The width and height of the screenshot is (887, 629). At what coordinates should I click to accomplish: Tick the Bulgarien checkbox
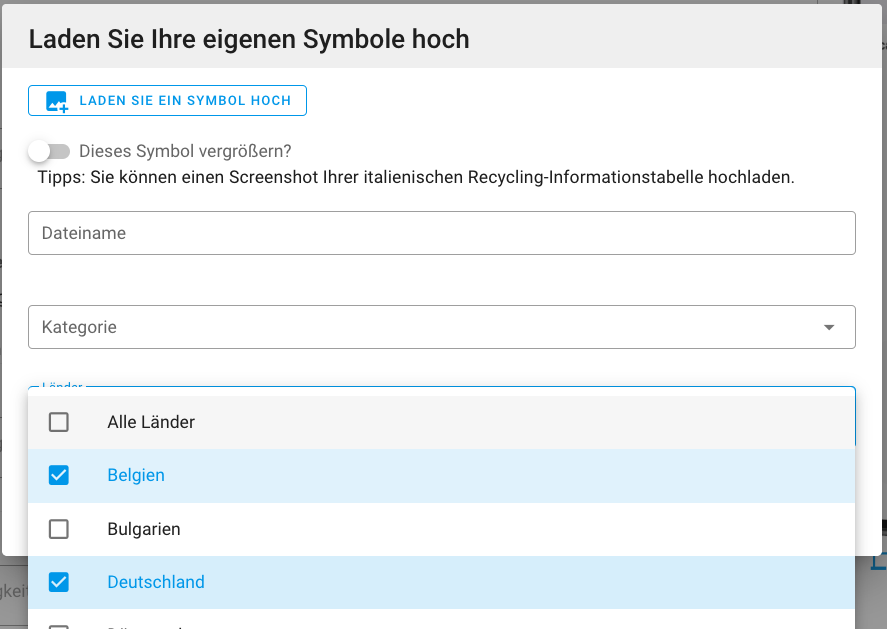[x=59, y=529]
